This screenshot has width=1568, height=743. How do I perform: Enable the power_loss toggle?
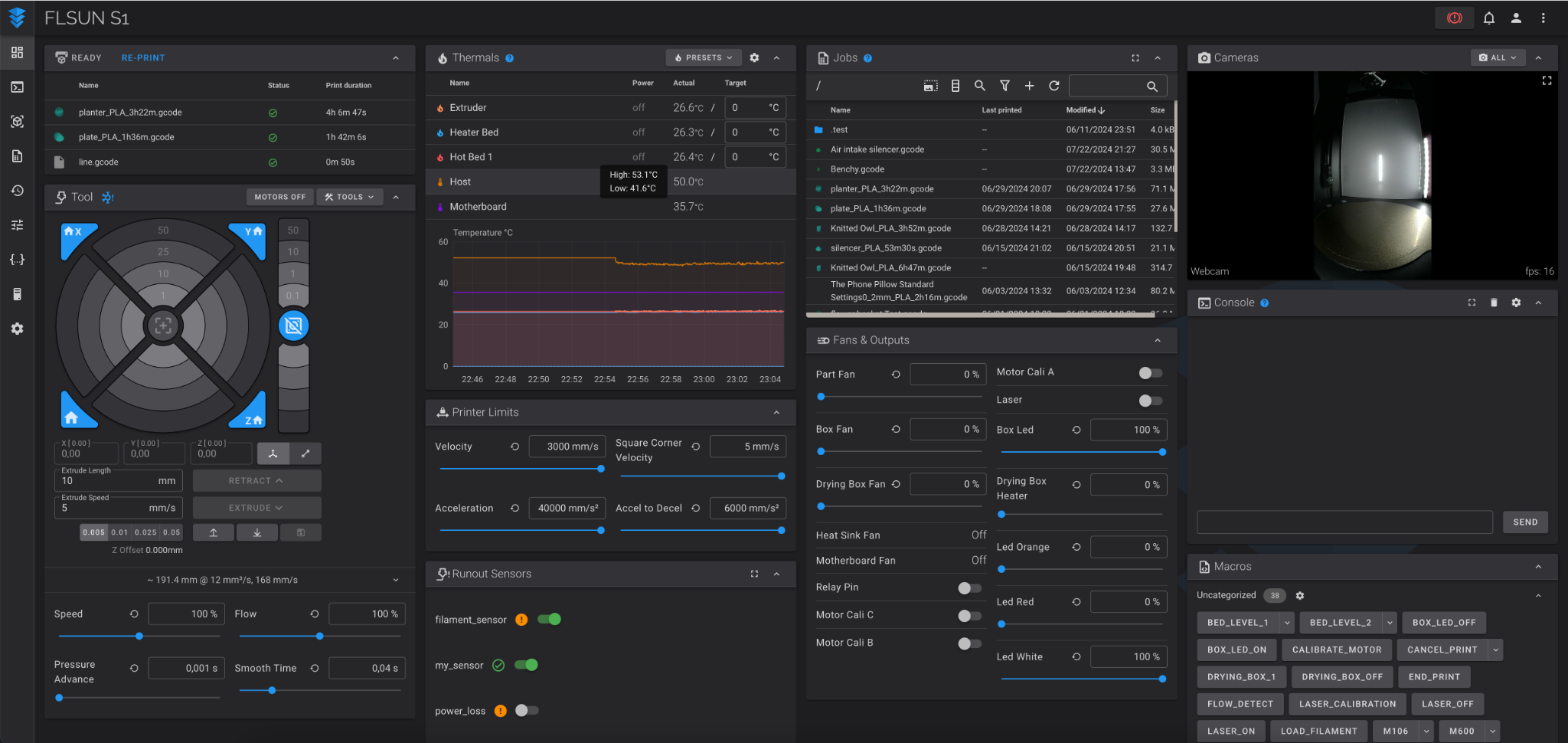[x=527, y=710]
